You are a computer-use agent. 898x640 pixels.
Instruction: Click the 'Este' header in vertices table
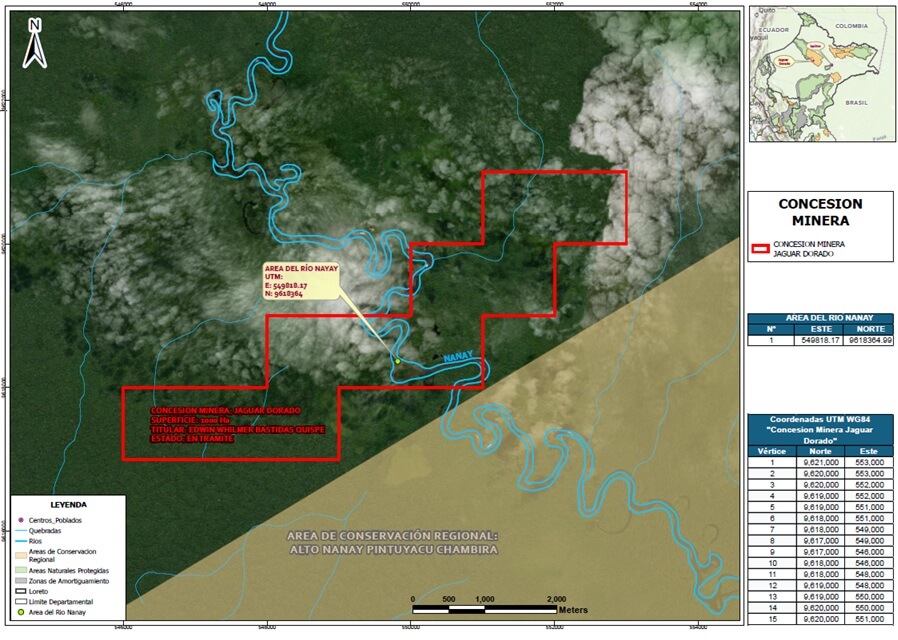pos(869,451)
